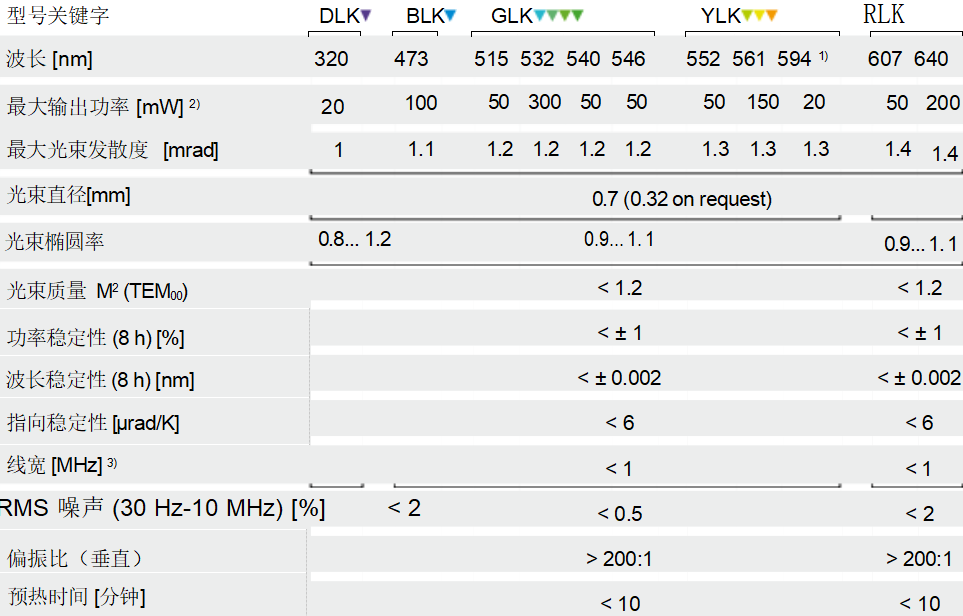Click the cyan triangle right after GLK
This screenshot has width=963, height=616.
pos(541,15)
